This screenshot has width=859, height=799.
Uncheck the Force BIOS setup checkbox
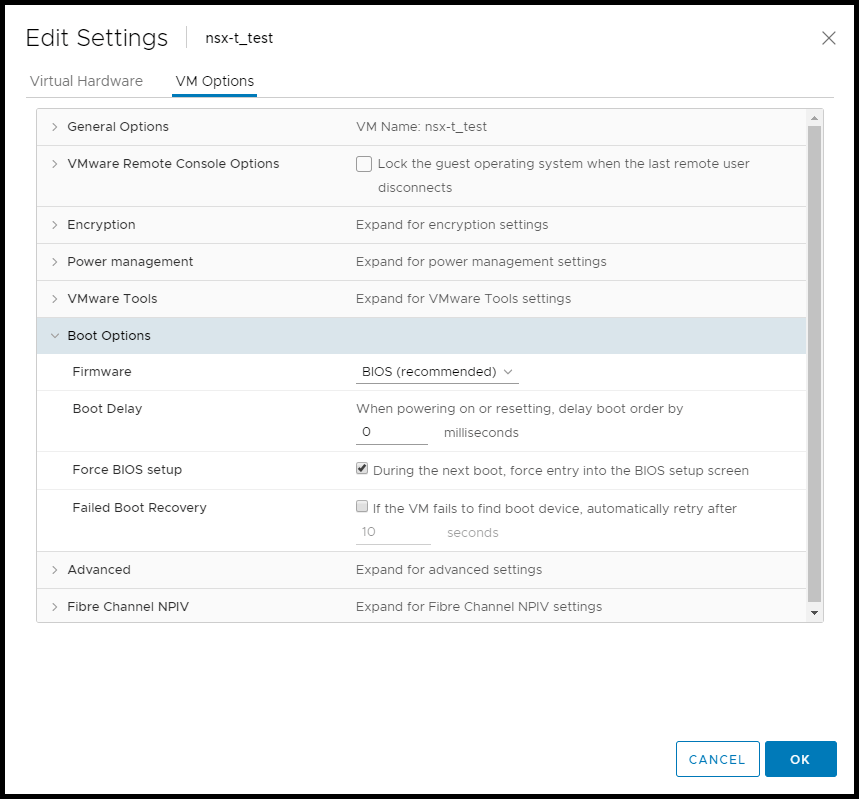click(x=363, y=469)
